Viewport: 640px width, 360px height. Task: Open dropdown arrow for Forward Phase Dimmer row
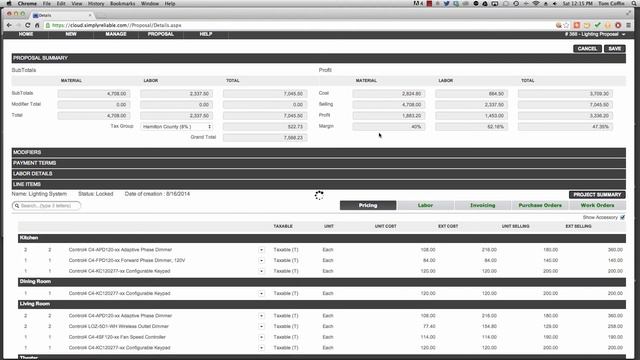[x=261, y=260]
